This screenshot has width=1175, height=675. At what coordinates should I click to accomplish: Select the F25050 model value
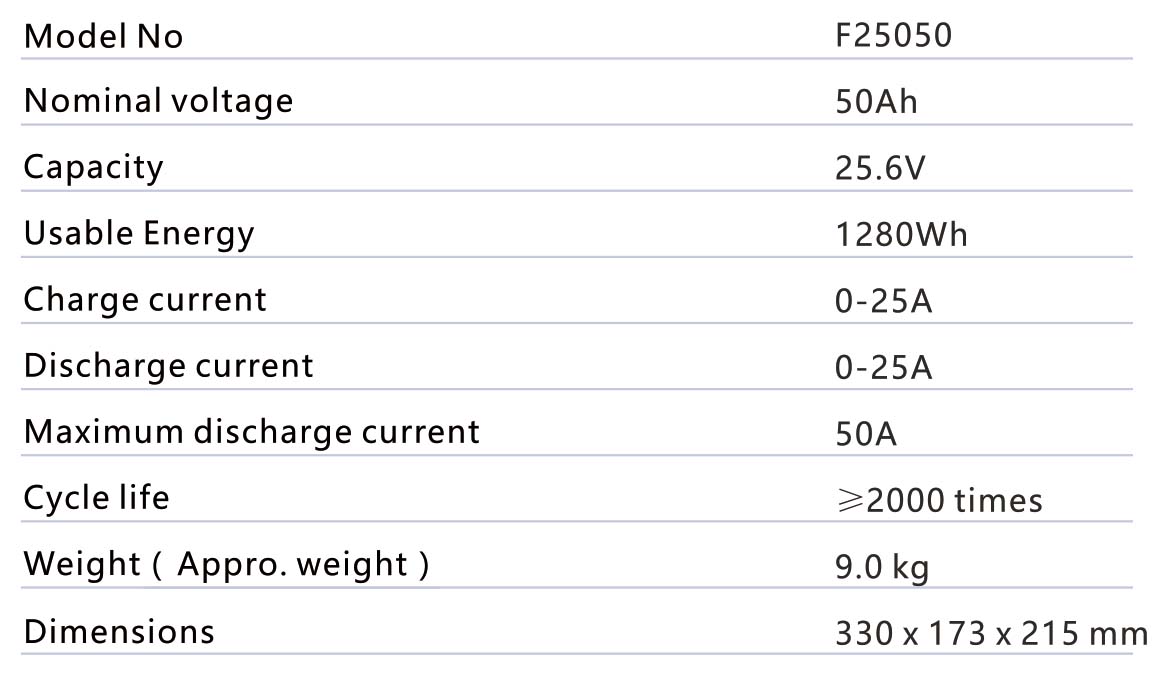point(893,37)
